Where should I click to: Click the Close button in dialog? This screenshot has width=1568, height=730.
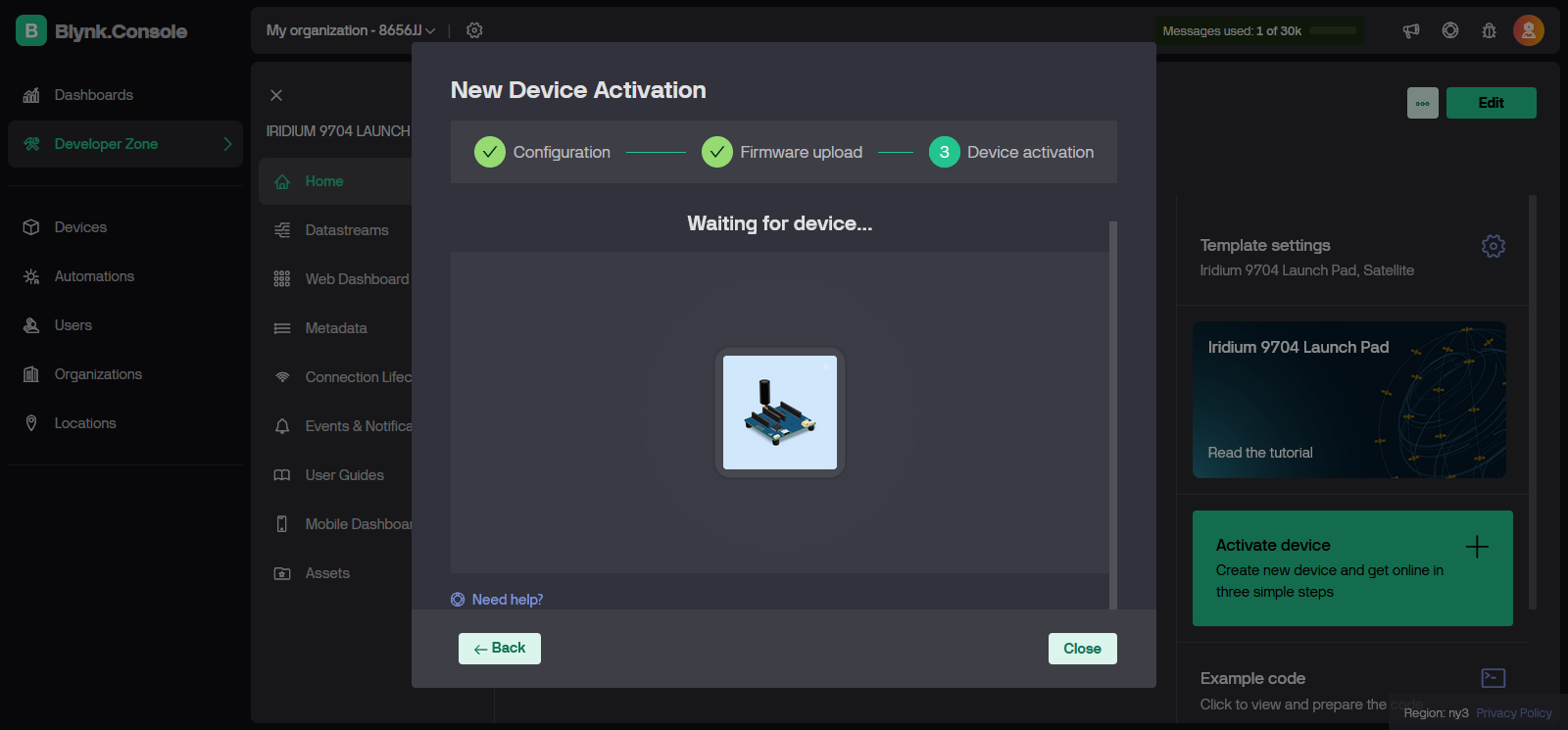point(1083,649)
